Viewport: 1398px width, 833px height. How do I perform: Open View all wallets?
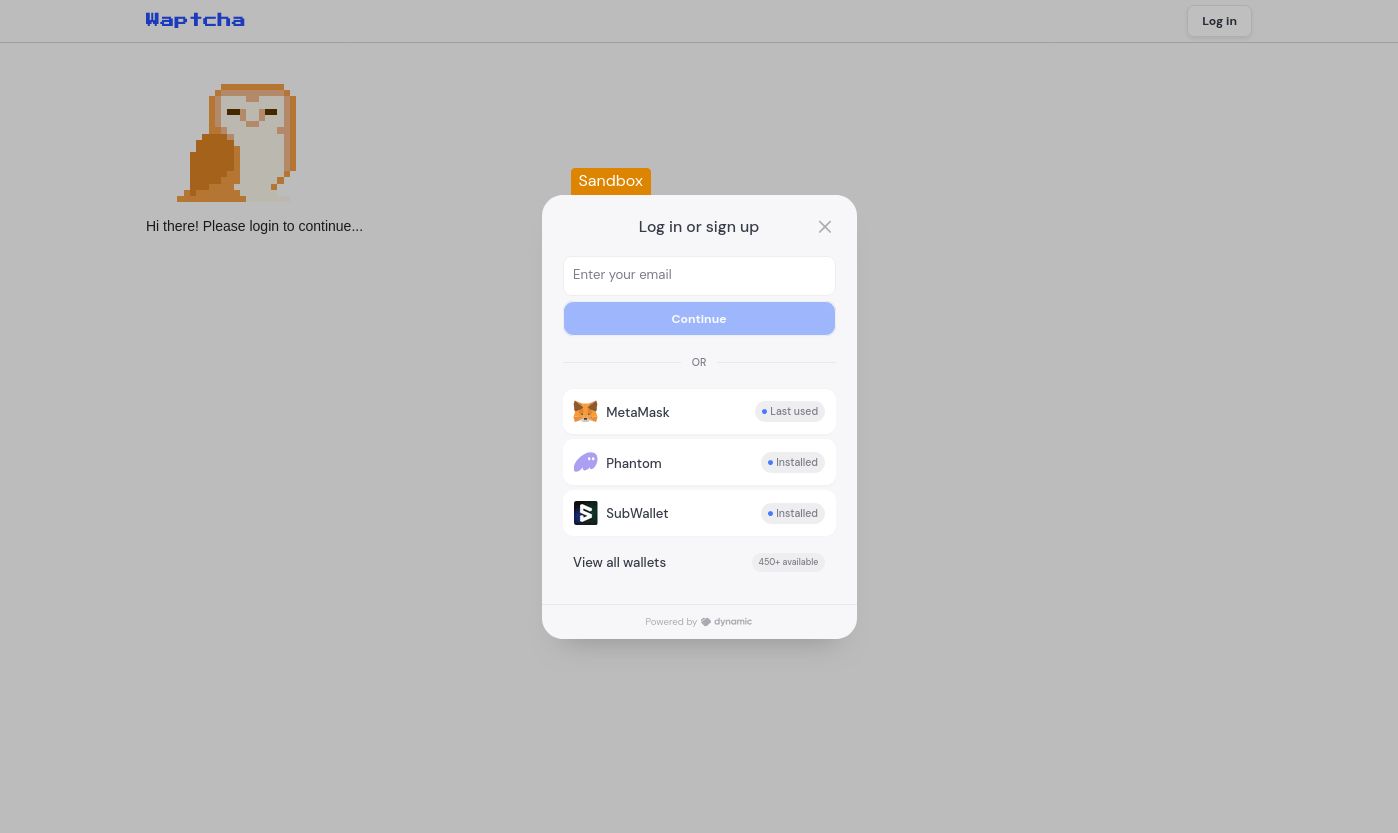coord(699,562)
